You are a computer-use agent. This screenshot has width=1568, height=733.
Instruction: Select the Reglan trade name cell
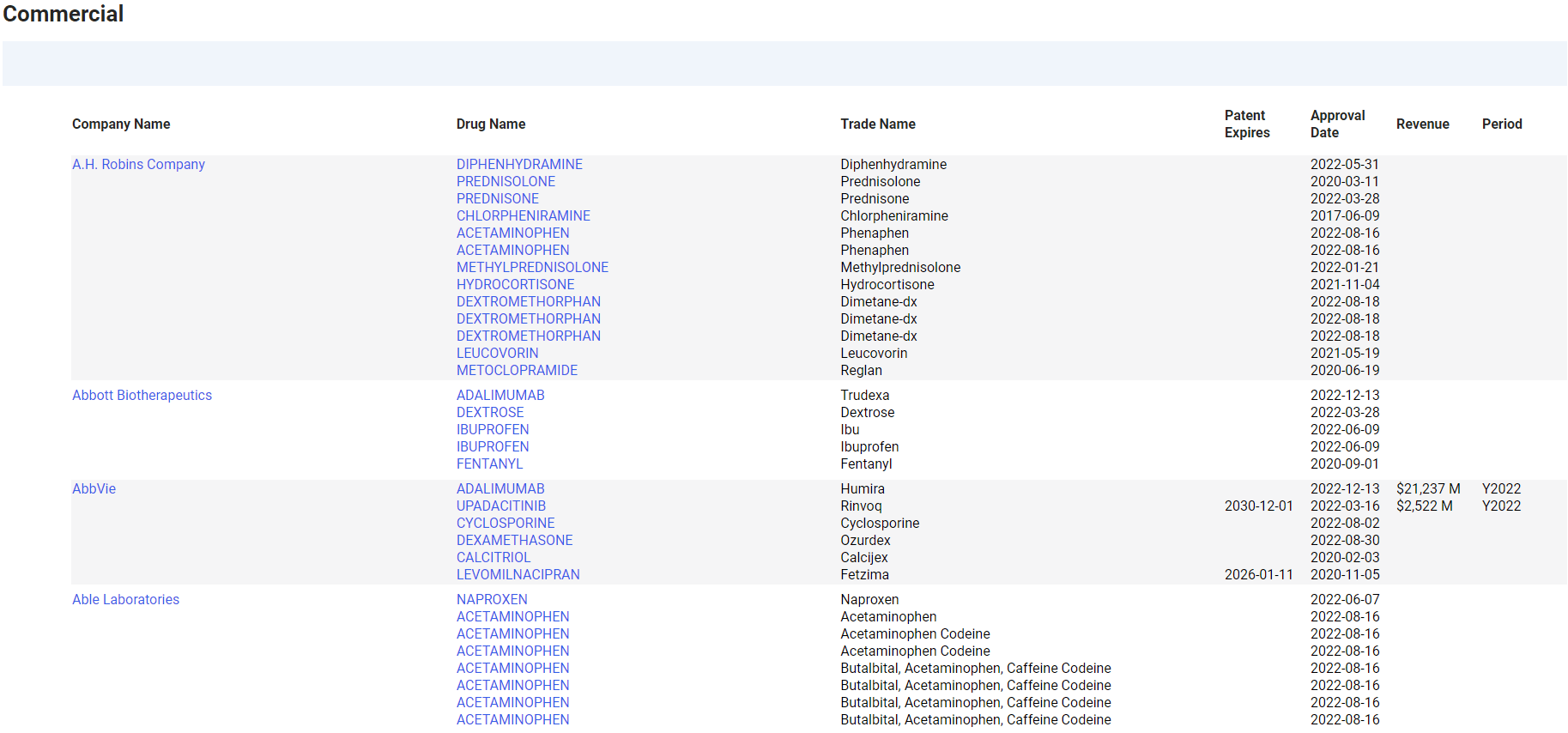tap(861, 370)
